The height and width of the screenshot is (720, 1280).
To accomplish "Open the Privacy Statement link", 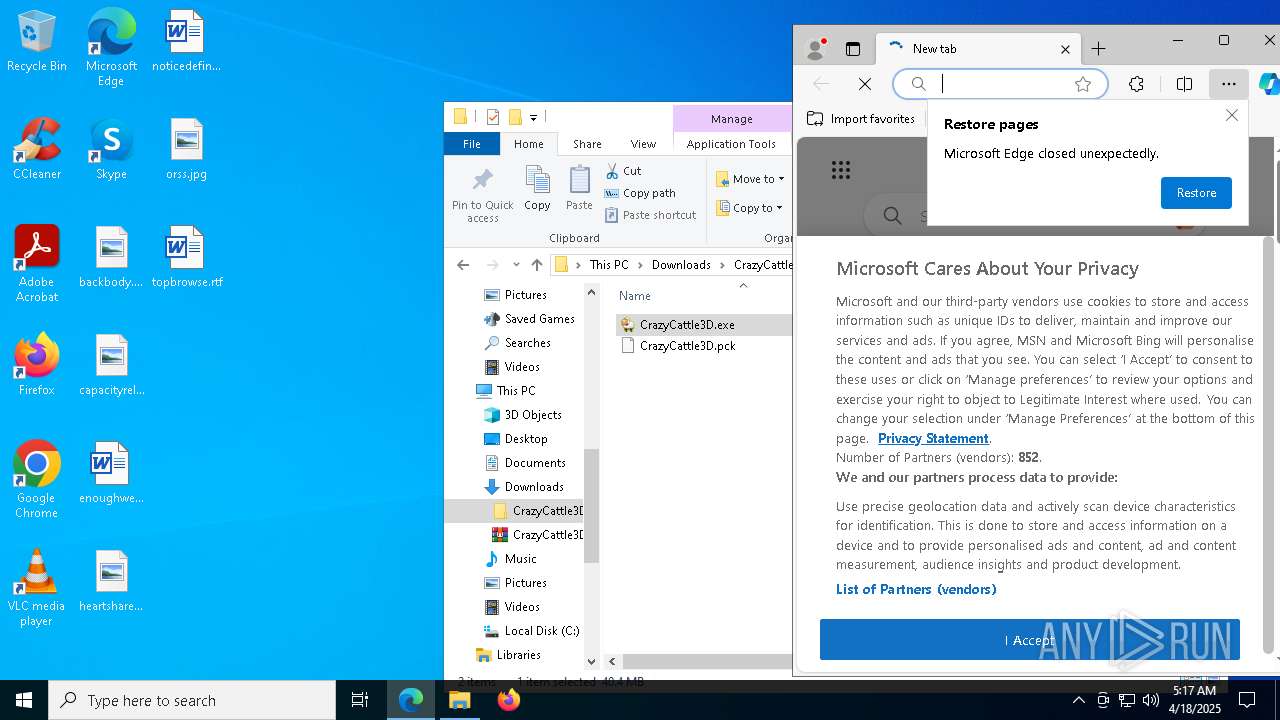I will click(934, 438).
